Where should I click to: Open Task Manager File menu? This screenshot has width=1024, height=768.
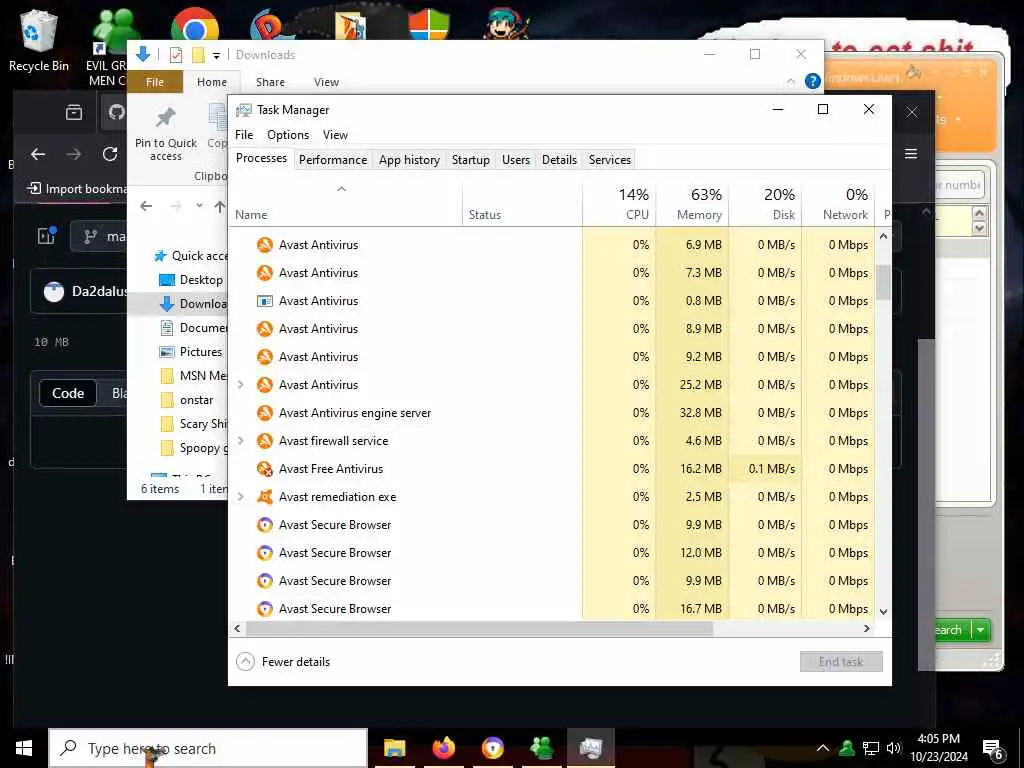[244, 135]
